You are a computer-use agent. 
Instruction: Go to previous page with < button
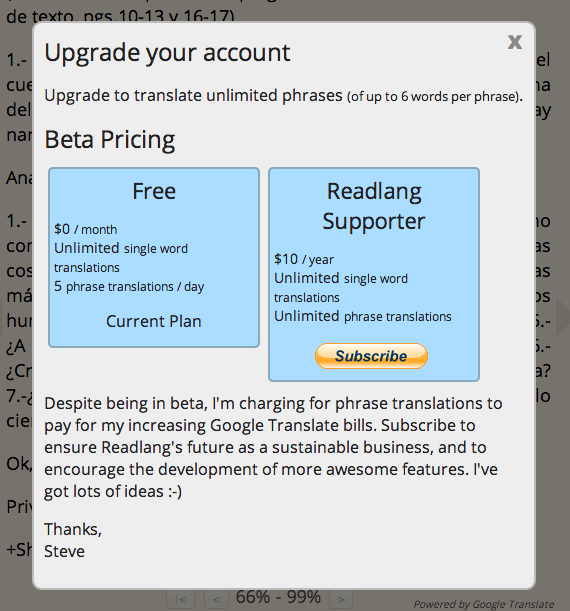coord(217,599)
